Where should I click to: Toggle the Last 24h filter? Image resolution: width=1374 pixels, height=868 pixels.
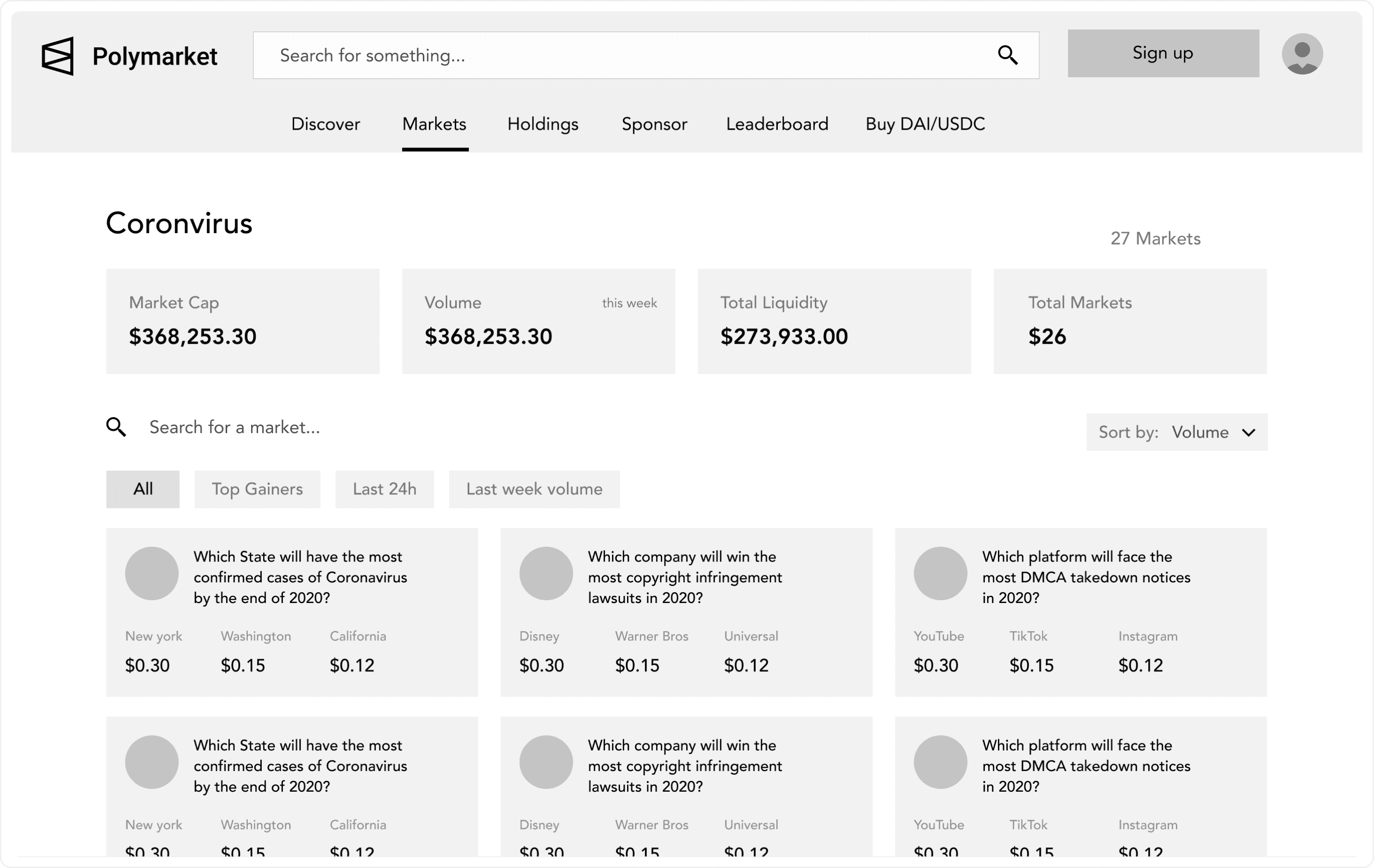click(x=384, y=489)
